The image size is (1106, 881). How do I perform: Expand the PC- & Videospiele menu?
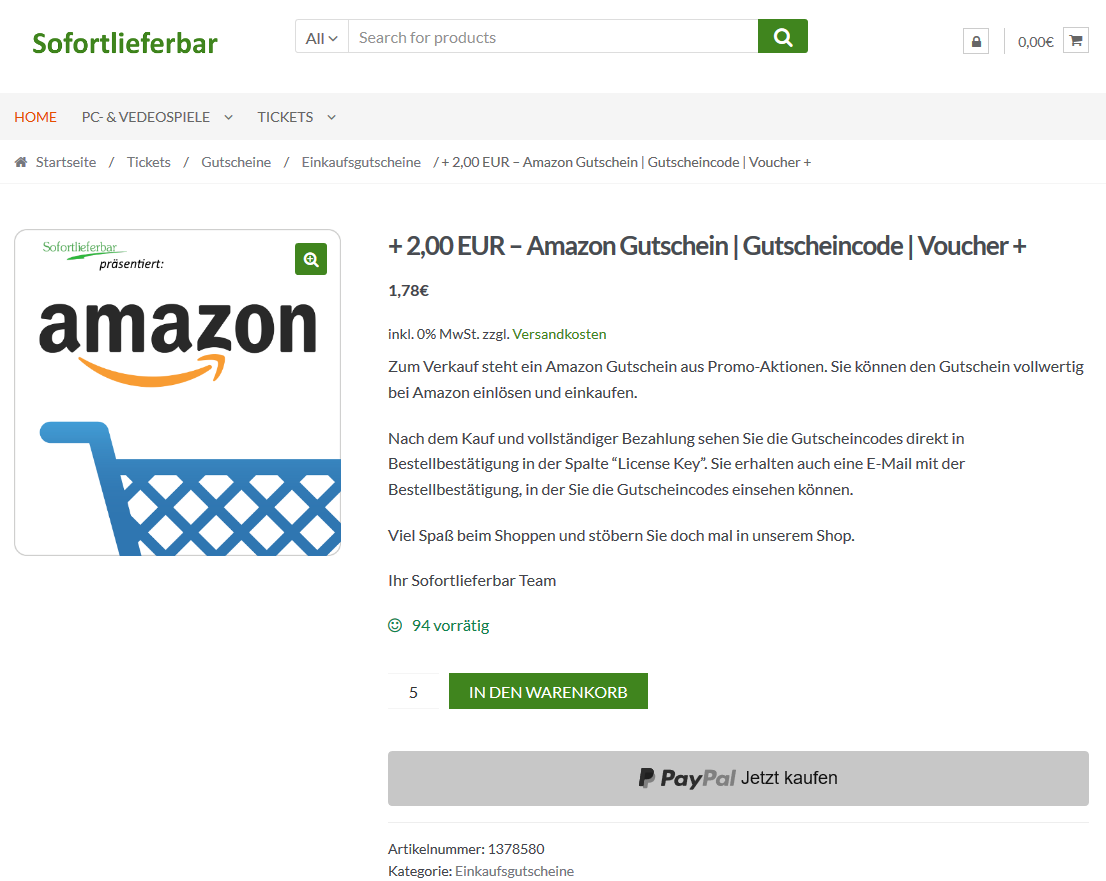click(x=228, y=117)
